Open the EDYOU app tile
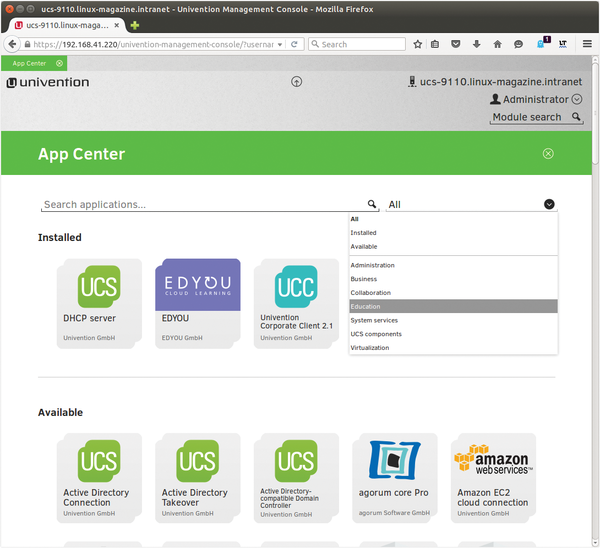The width and height of the screenshot is (600, 548). pyautogui.click(x=198, y=303)
